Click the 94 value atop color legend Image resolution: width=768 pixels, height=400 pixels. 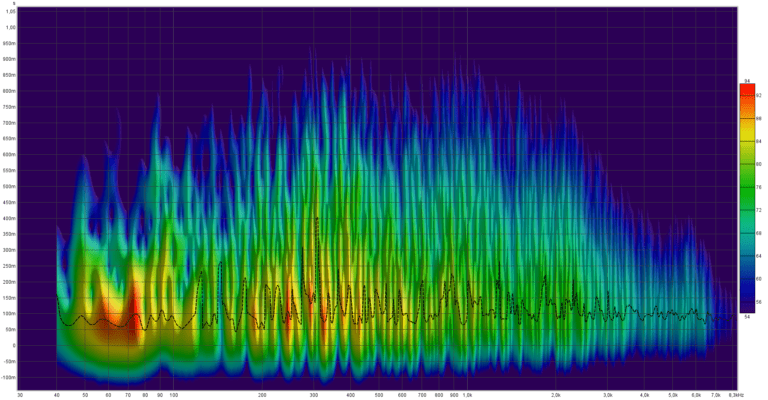[x=747, y=81]
